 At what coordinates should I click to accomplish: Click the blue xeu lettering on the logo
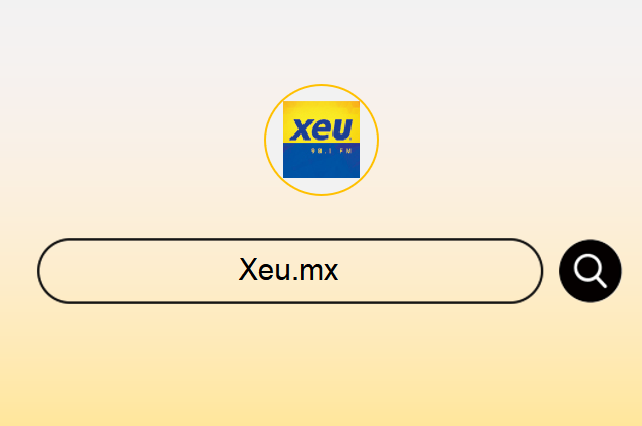point(321,129)
